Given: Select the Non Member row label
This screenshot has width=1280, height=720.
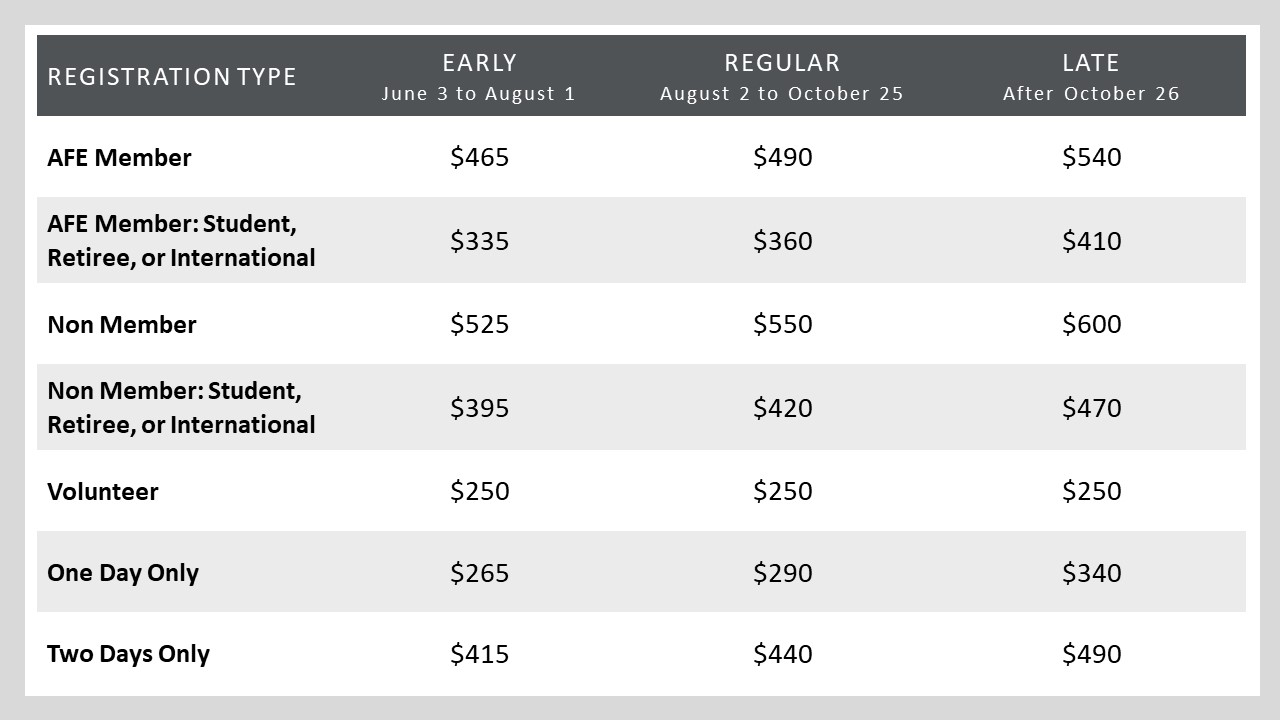Looking at the screenshot, I should 122,325.
